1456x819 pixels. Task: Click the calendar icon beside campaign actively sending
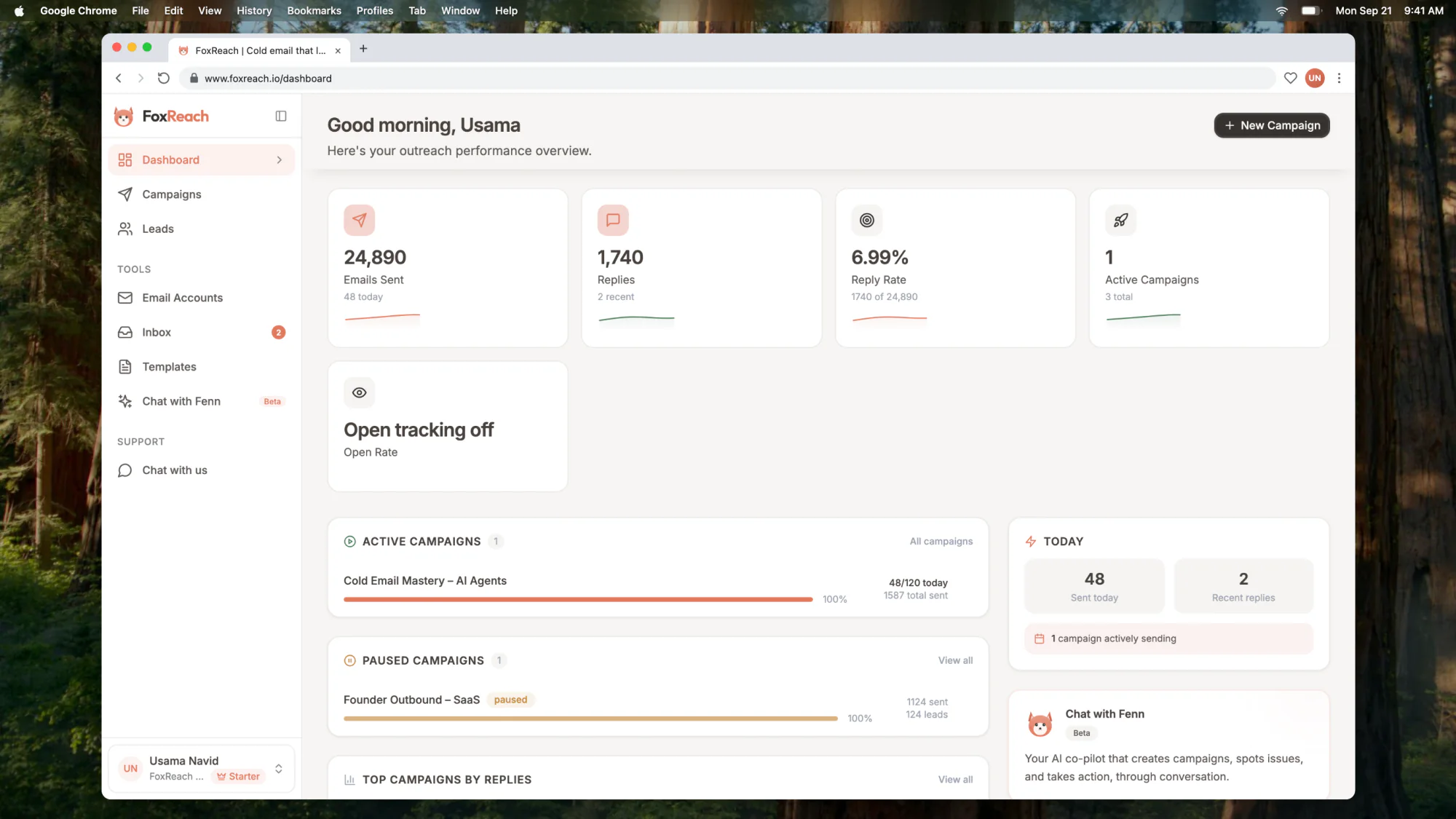click(x=1040, y=638)
